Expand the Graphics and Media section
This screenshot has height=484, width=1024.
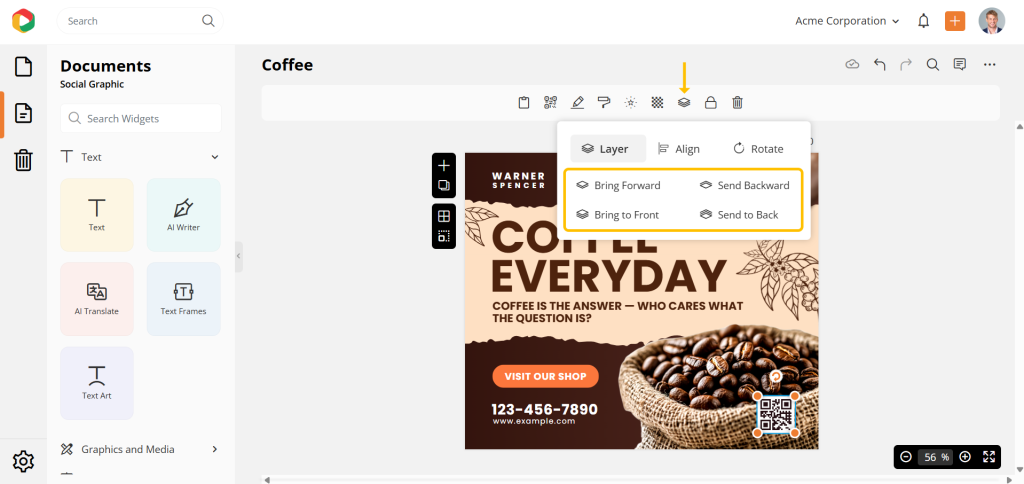[215, 449]
